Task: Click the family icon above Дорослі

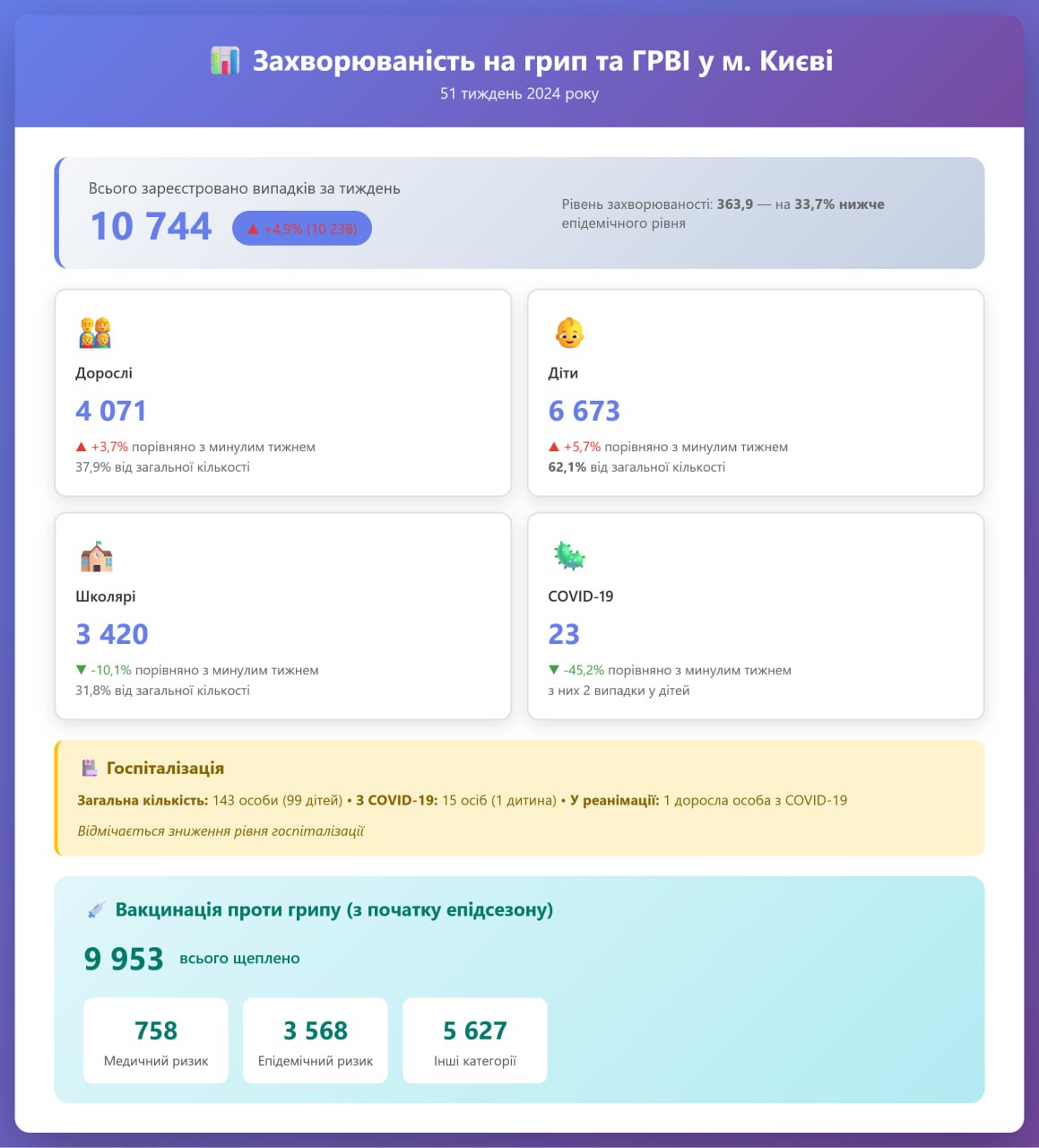Action: point(94,333)
